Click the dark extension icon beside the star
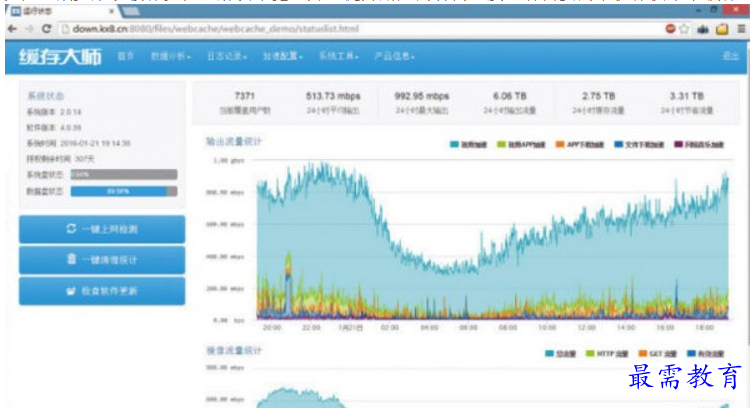The image size is (750, 408). coord(703,29)
